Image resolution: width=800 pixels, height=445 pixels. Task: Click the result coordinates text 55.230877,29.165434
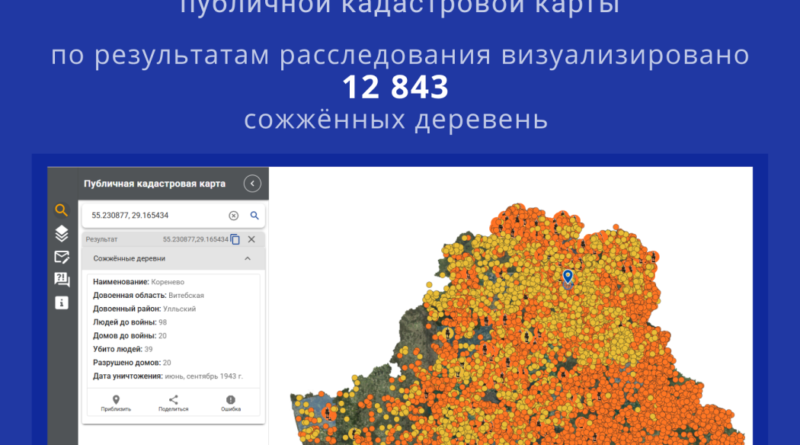195,240
